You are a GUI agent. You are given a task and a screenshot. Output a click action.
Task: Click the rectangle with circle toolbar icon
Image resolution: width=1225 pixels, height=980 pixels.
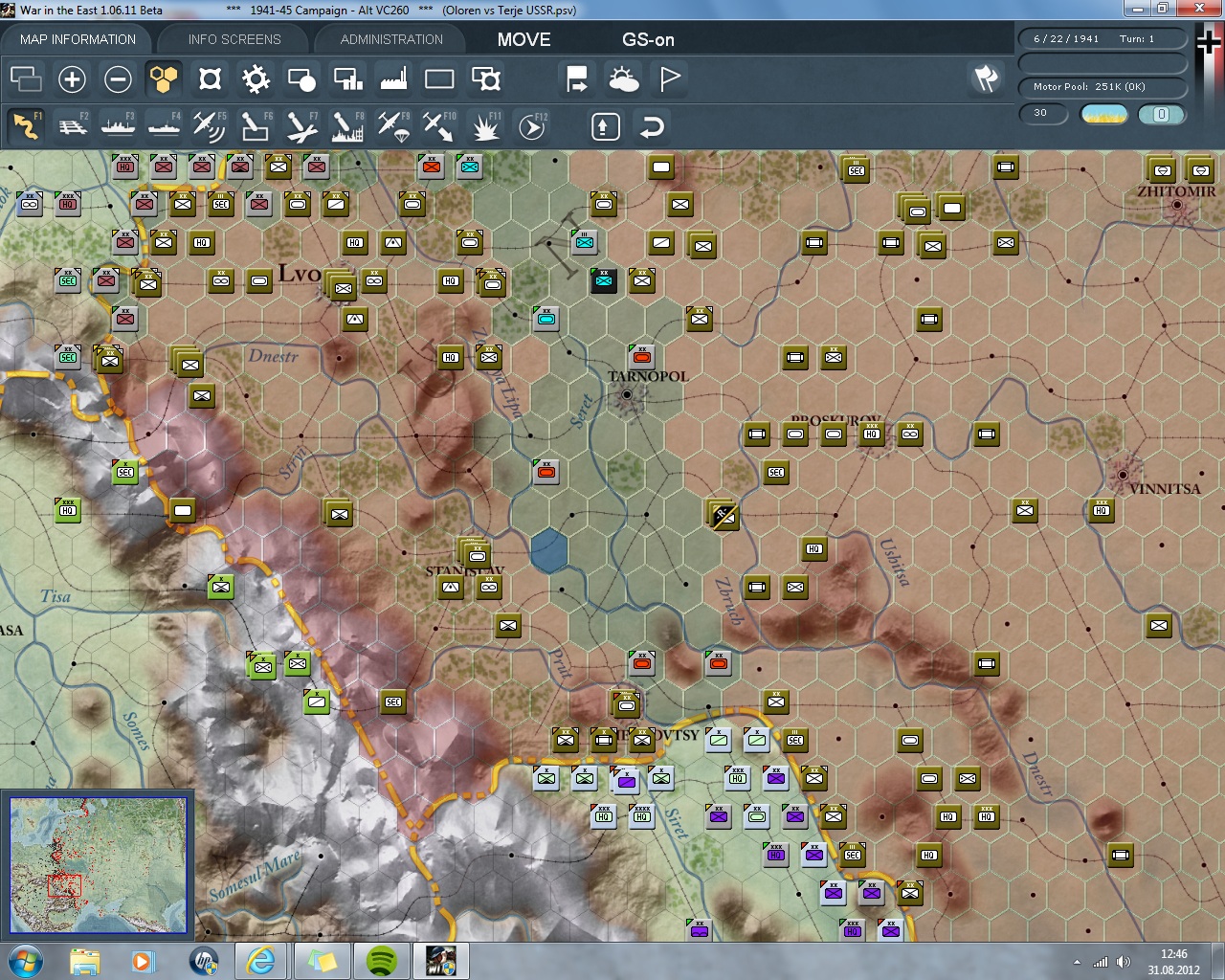(x=301, y=78)
